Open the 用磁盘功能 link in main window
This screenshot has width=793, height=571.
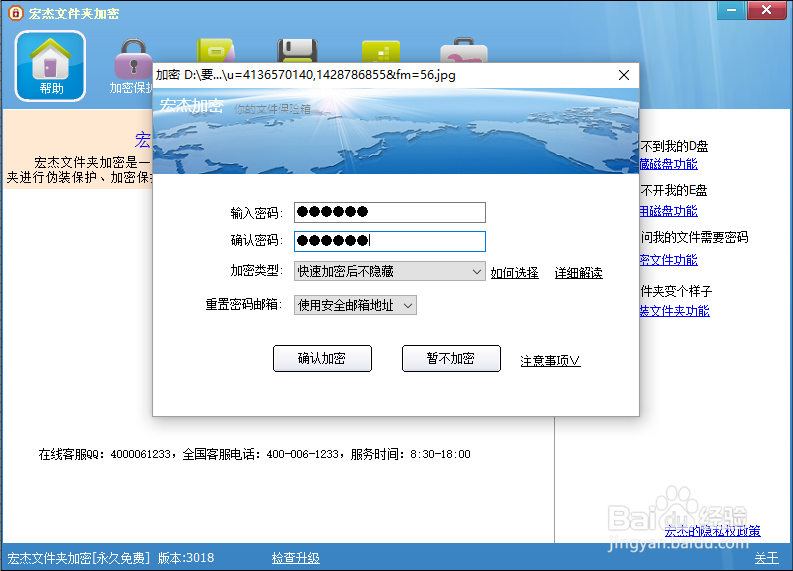669,211
